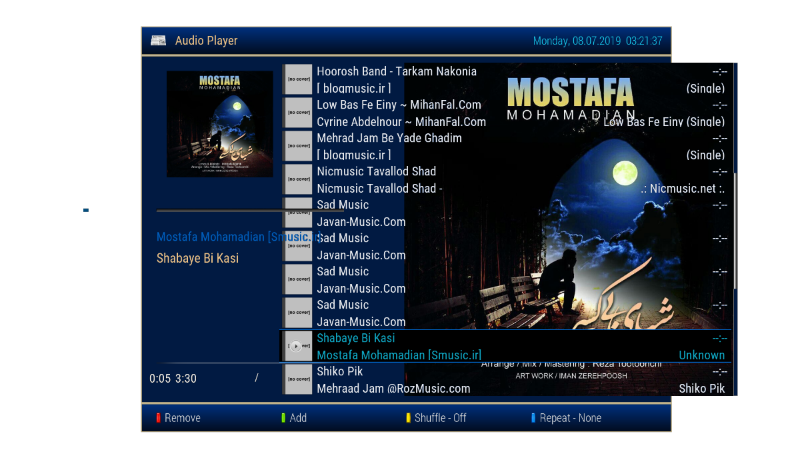Click Low Bas Fe Einy (Single) album label
This screenshot has width=800, height=450.
664,122
